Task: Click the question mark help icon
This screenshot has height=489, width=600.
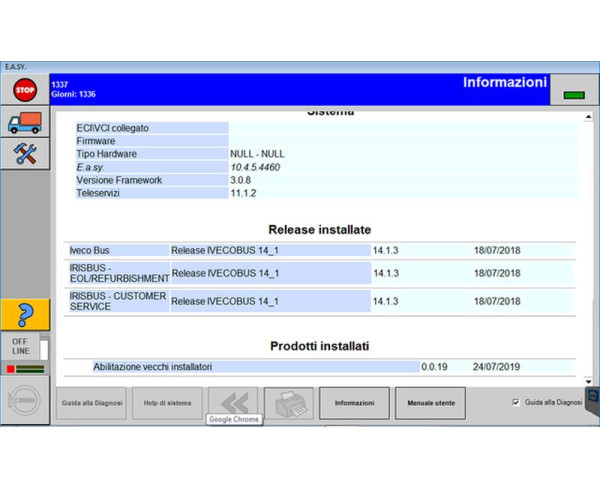Action: click(x=24, y=313)
